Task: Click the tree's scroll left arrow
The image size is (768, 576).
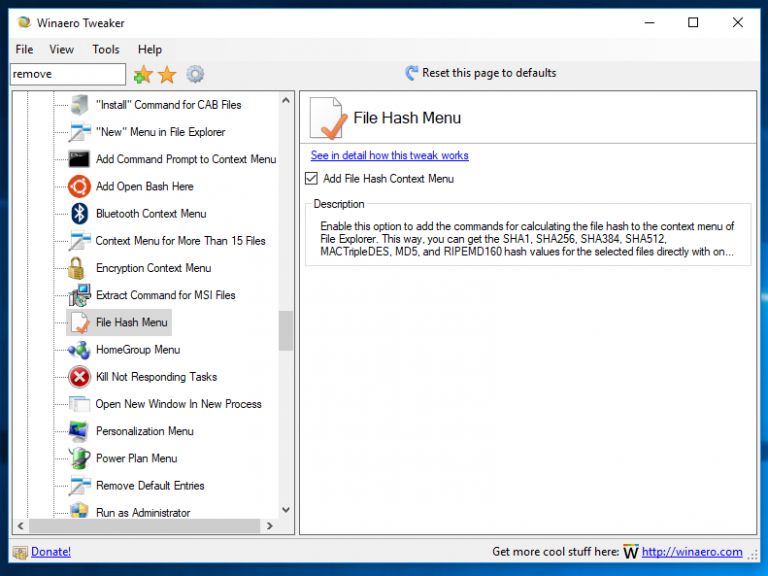Action: 21,526
